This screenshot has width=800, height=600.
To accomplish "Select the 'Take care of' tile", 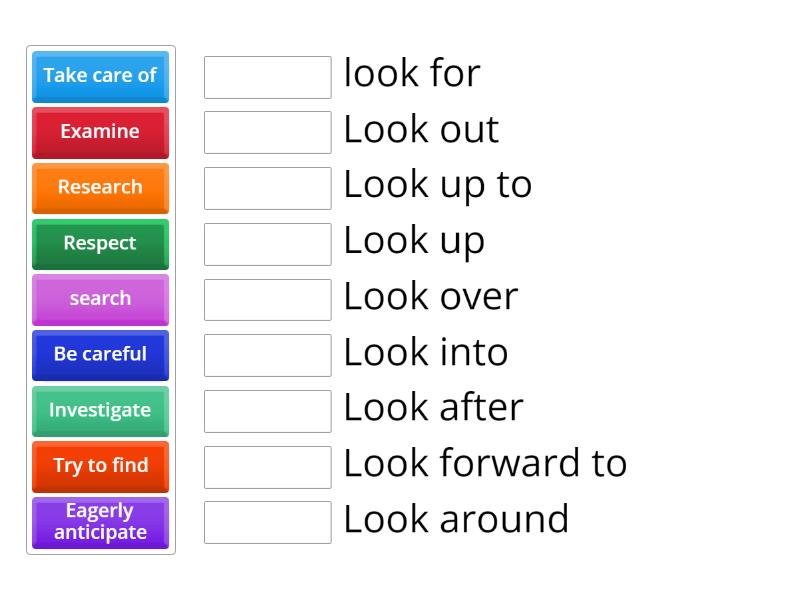I will (100, 76).
